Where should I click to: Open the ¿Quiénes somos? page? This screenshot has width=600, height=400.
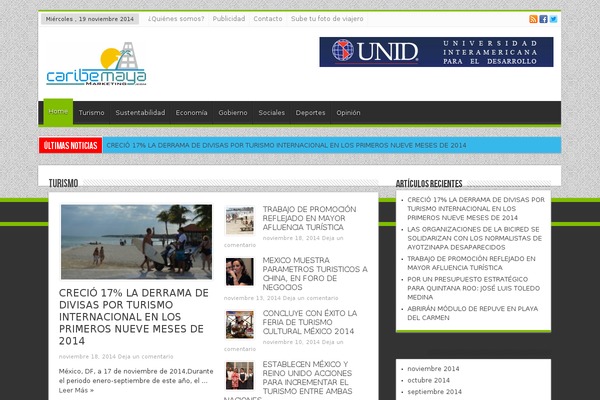click(176, 19)
